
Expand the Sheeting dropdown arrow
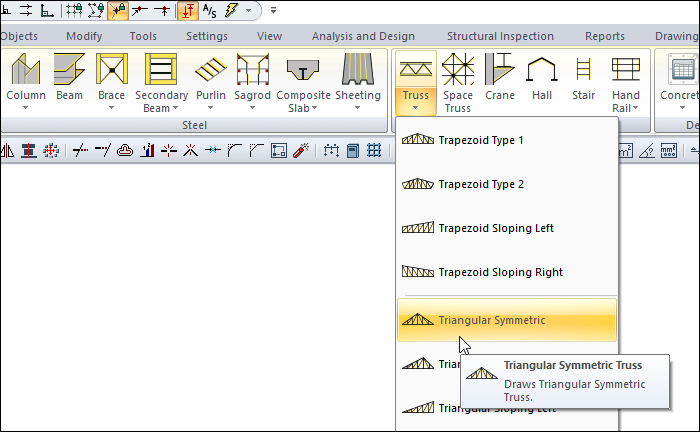tap(358, 108)
